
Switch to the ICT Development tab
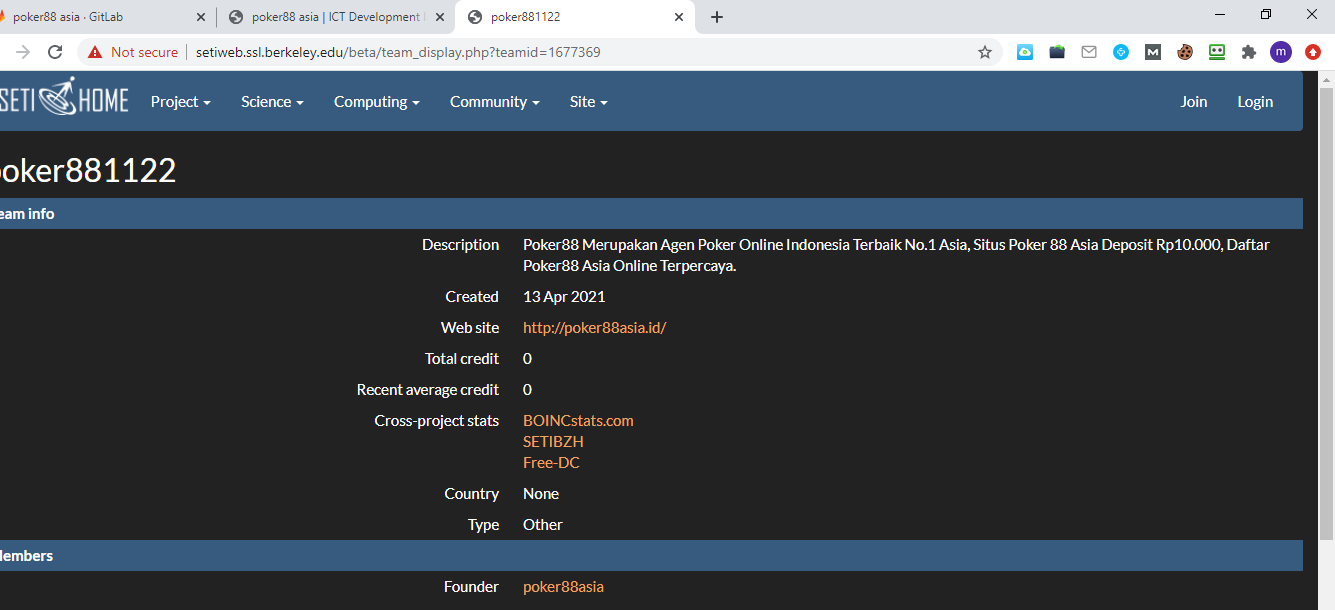click(x=334, y=17)
